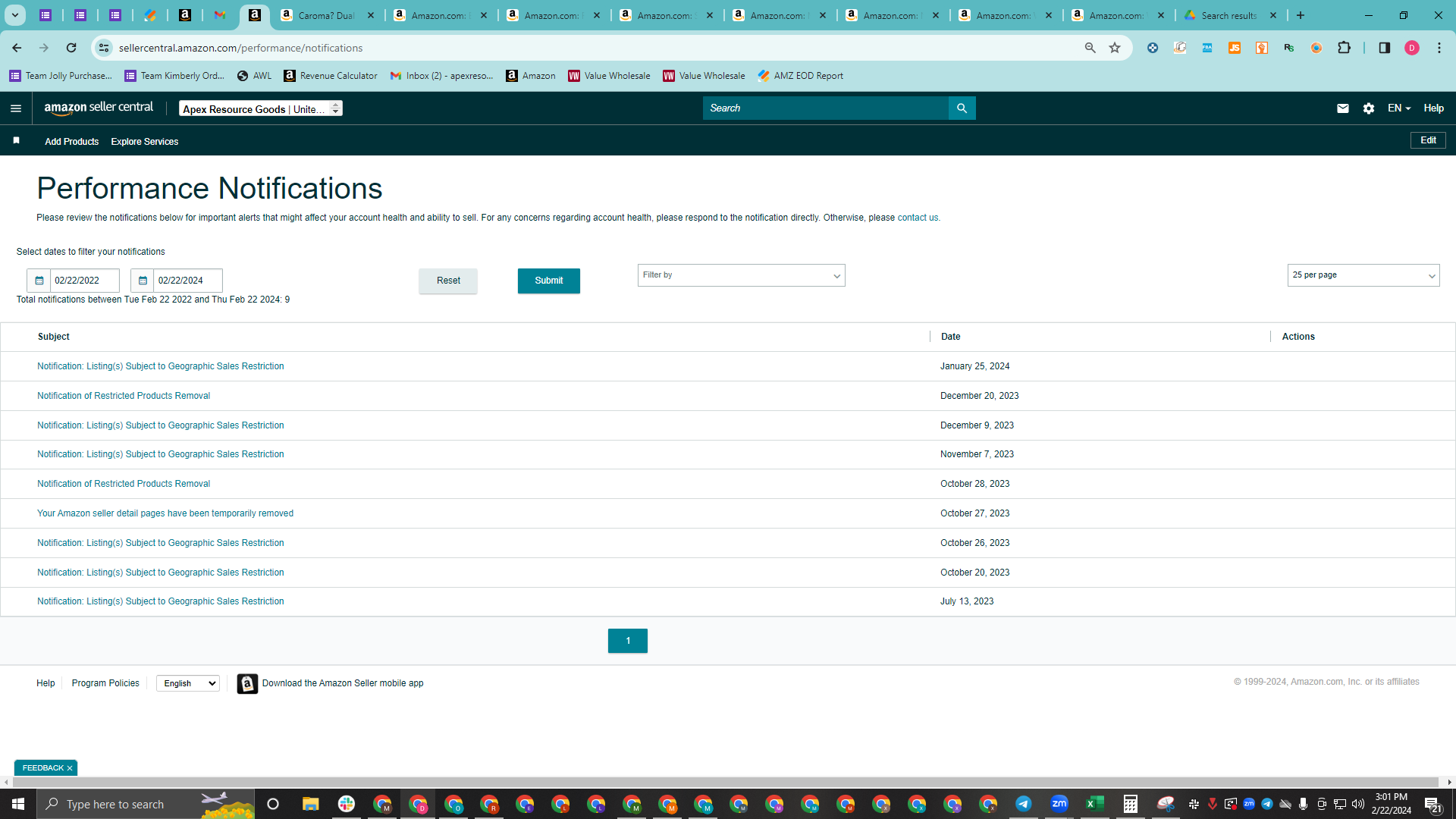The width and height of the screenshot is (1456, 819).
Task: Click the horizontal scrollbar at page bottom
Action: pyautogui.click(x=724, y=782)
